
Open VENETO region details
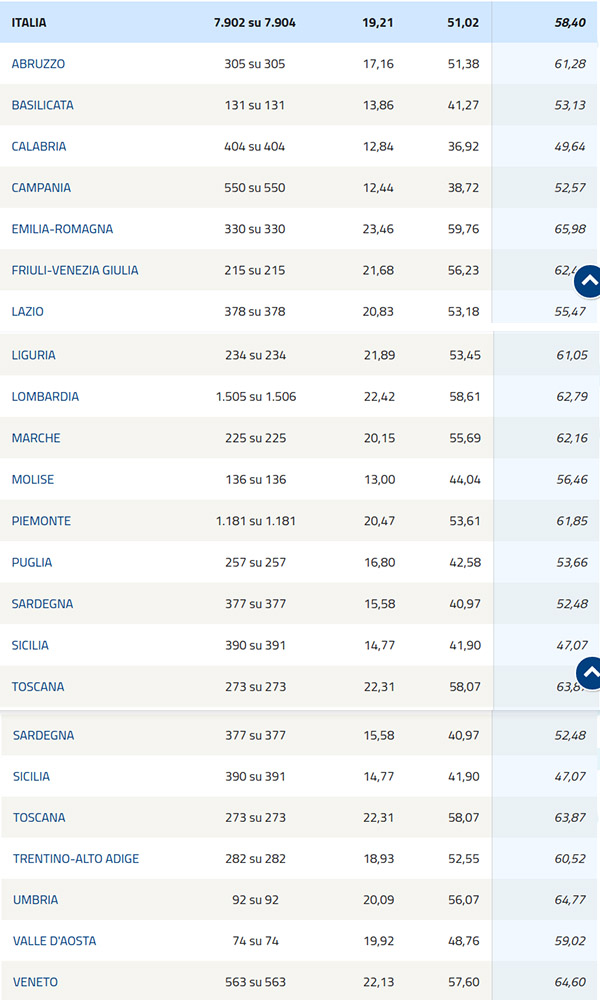(36, 982)
